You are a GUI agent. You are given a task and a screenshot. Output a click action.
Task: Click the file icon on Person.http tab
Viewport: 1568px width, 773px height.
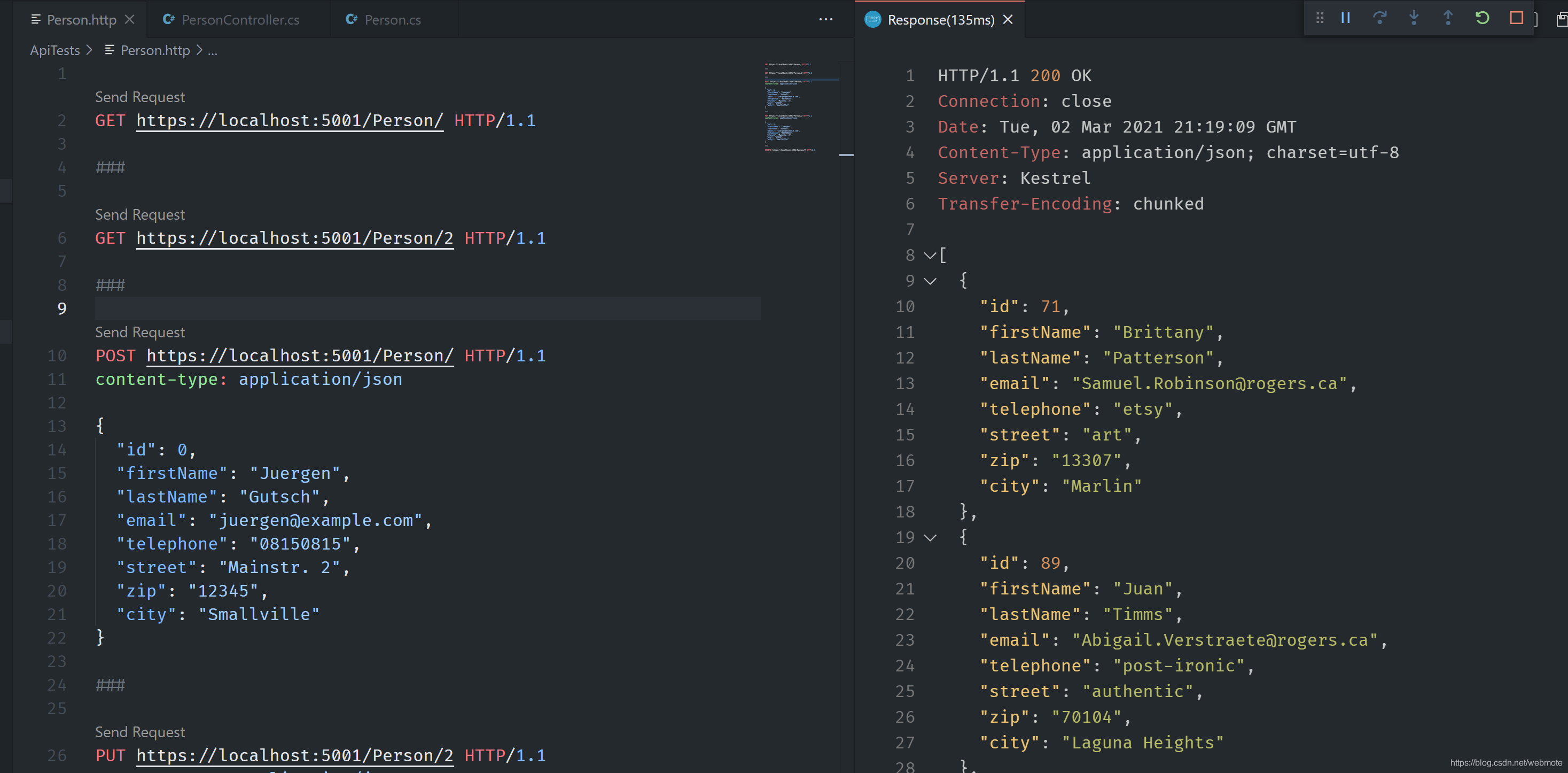coord(36,19)
